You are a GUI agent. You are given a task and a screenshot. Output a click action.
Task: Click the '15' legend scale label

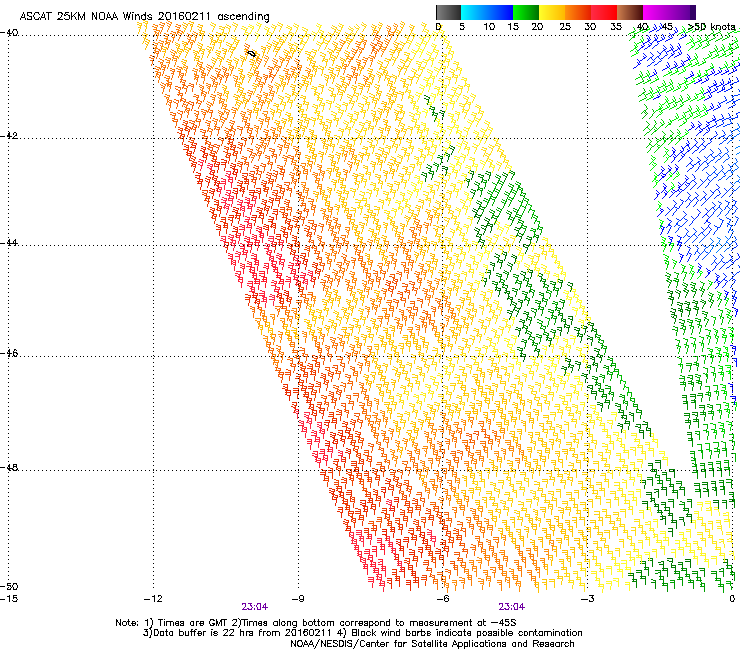[x=513, y=27]
